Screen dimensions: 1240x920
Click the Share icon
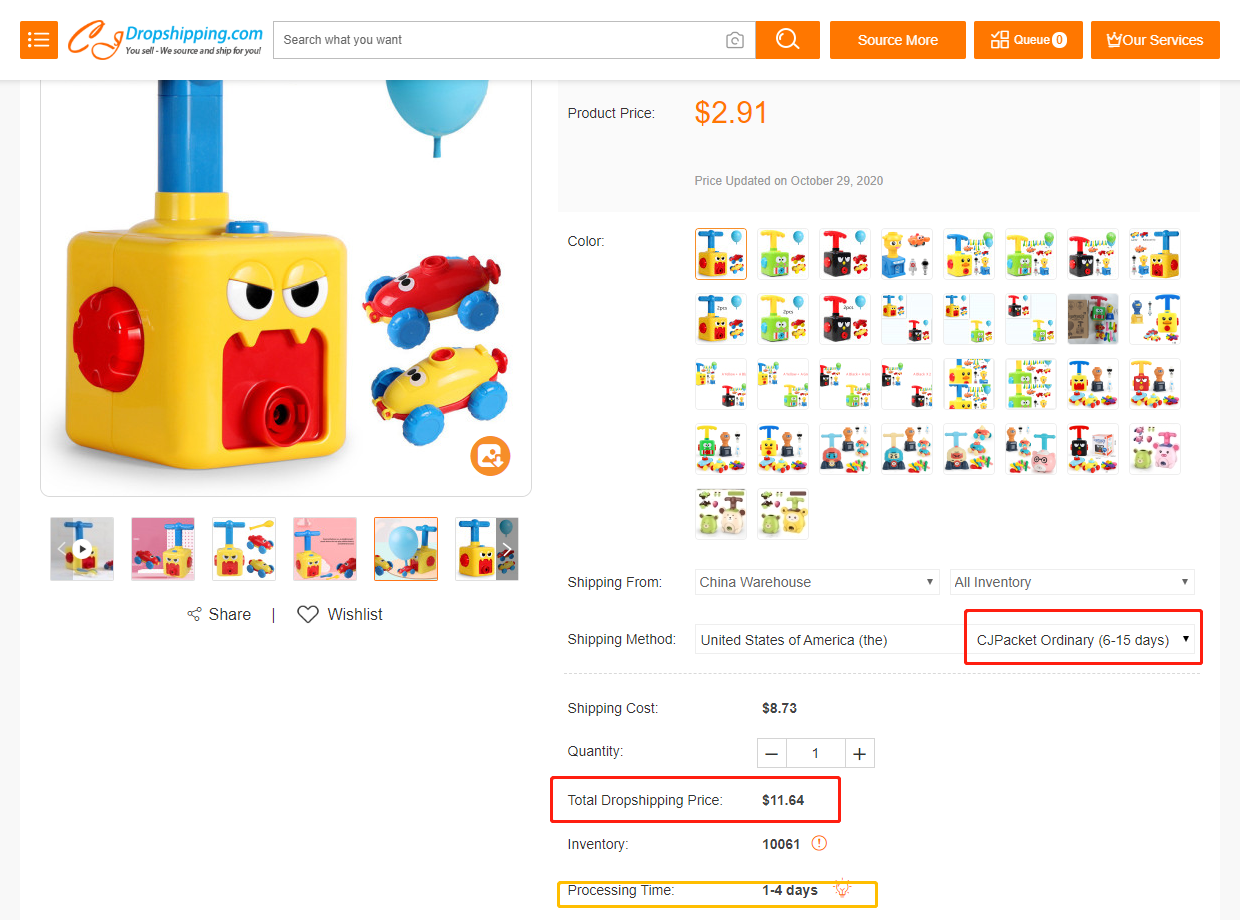tap(195, 614)
